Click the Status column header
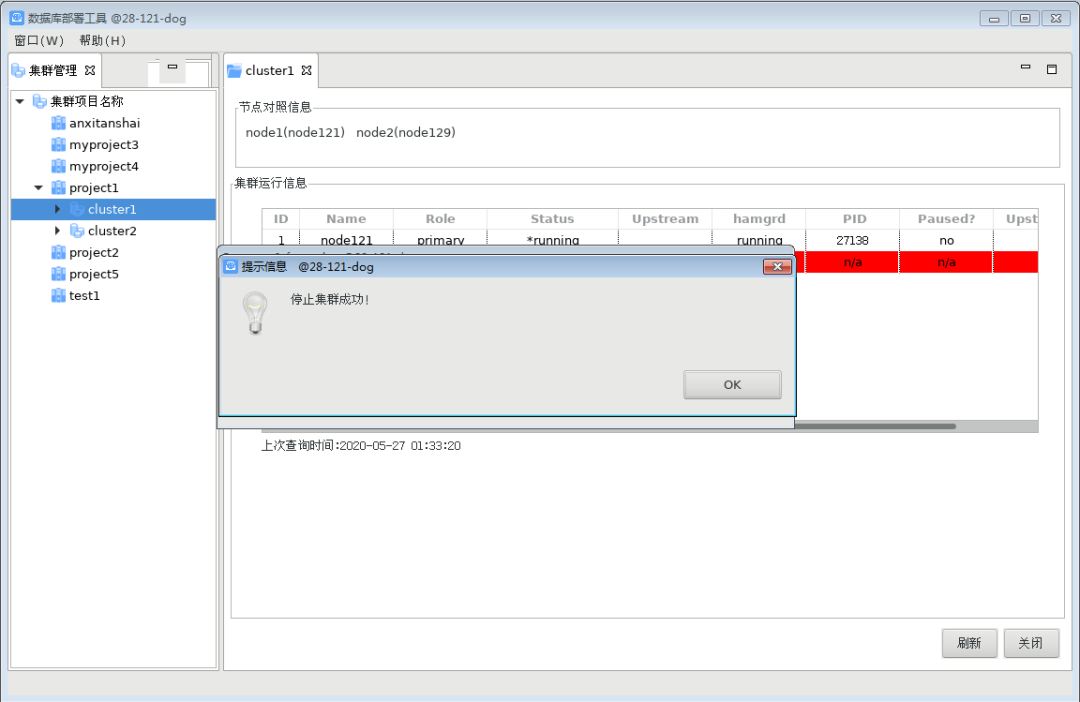Viewport: 1080px width, 702px height. click(552, 218)
